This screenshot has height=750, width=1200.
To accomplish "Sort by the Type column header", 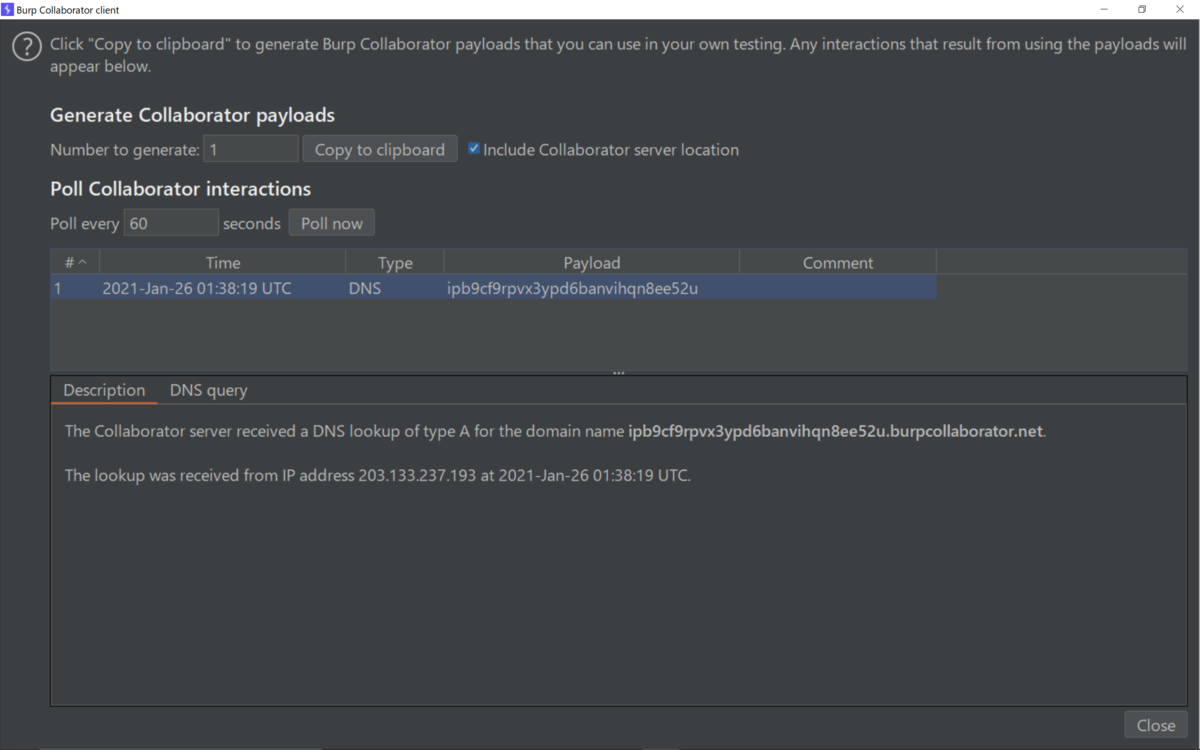I will (x=395, y=262).
